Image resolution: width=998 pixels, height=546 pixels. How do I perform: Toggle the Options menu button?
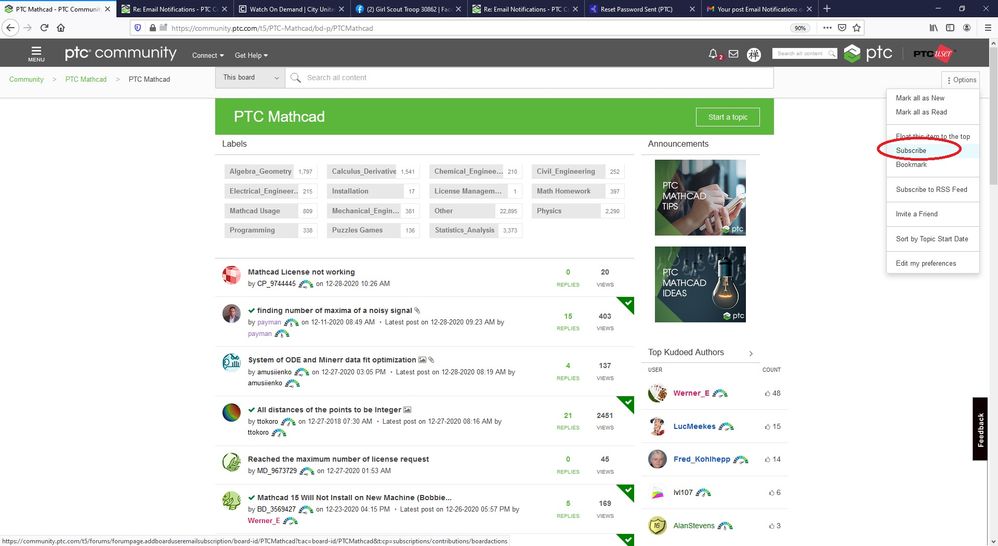tap(960, 80)
